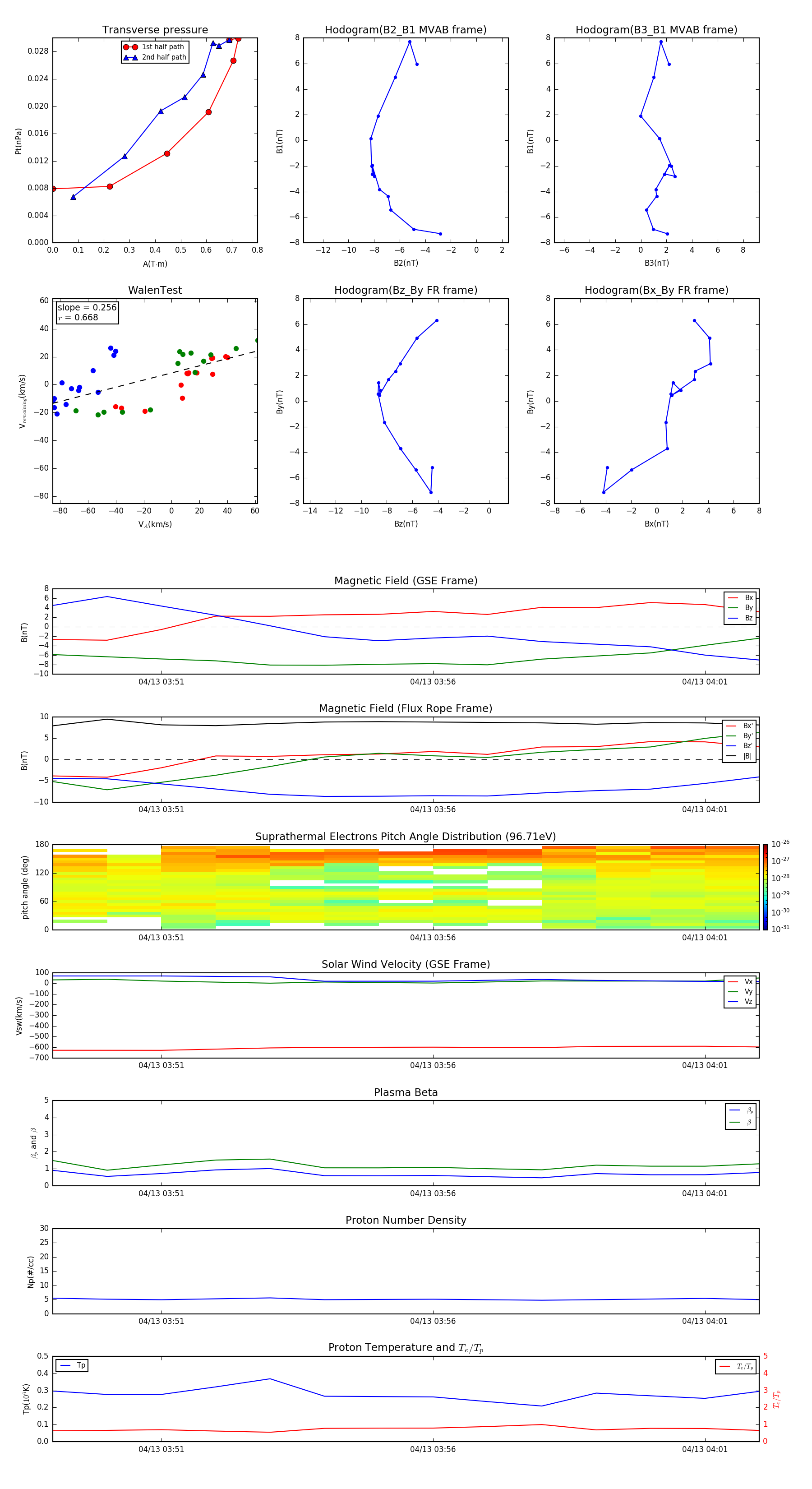Click '04/13 04:01' tick under GSE field plot
The width and height of the screenshot is (812, 1489).
(705, 682)
